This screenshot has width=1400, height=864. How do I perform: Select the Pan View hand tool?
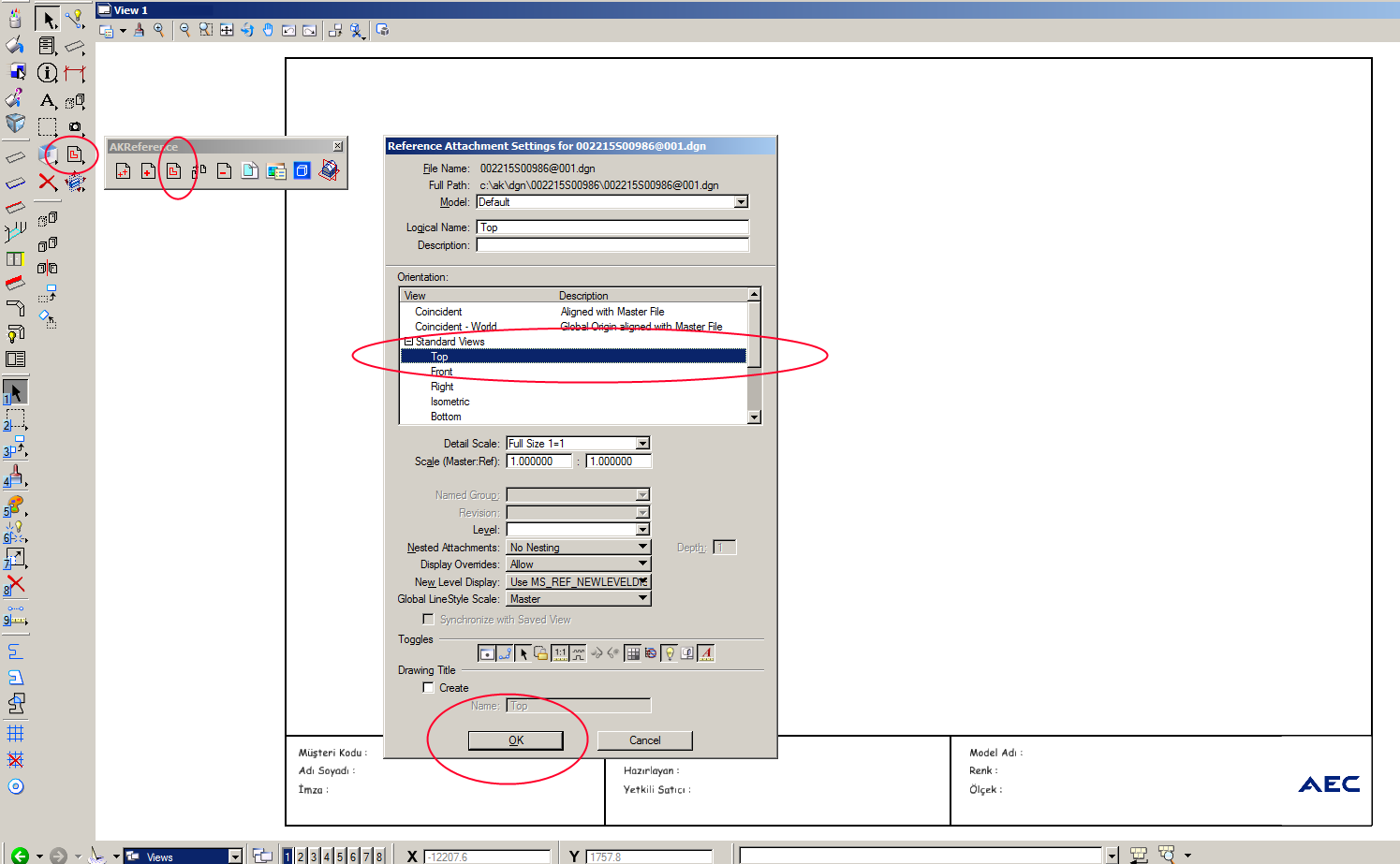point(268,30)
